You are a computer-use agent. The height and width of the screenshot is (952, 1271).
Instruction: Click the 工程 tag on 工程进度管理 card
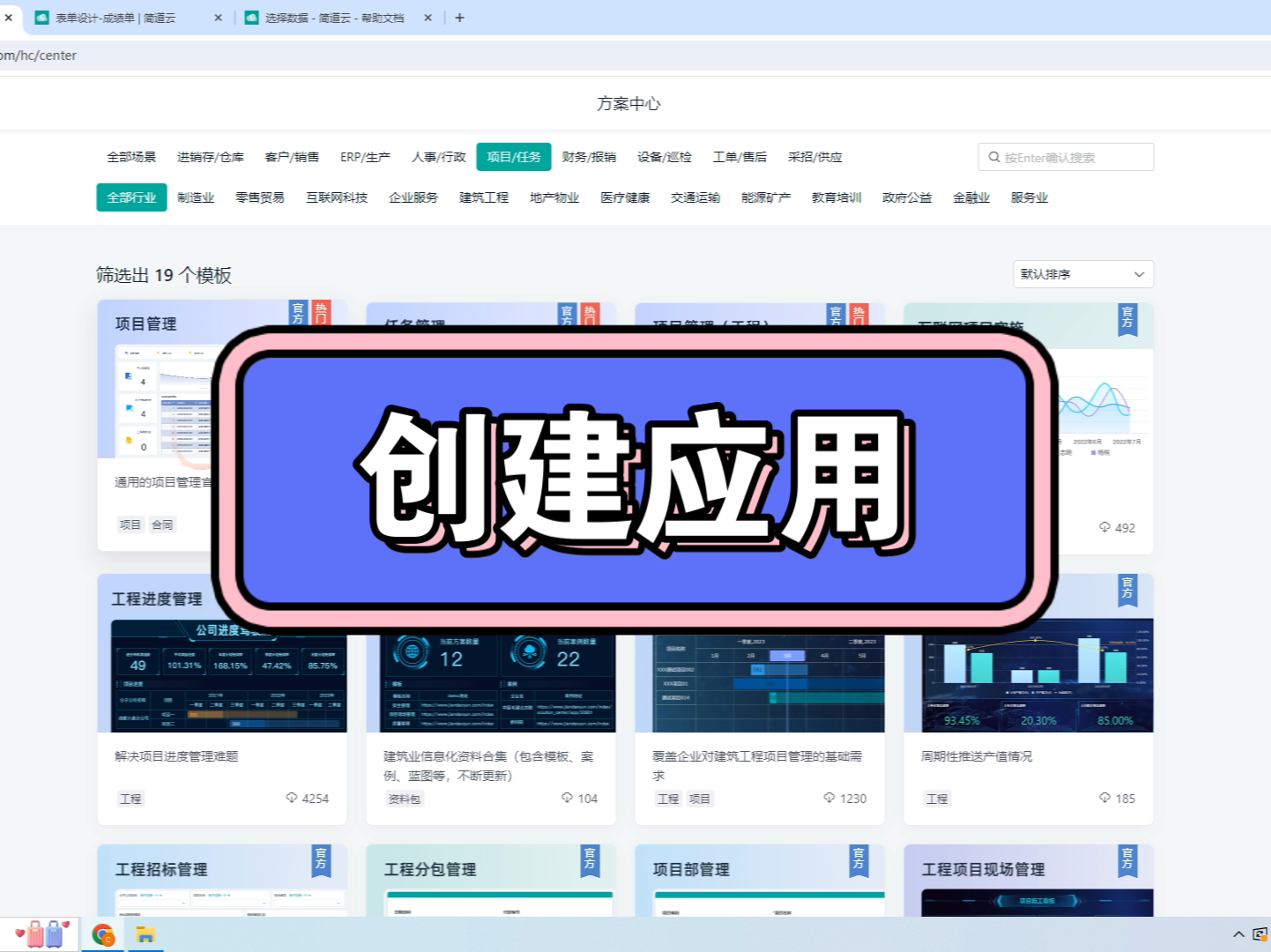pos(130,798)
